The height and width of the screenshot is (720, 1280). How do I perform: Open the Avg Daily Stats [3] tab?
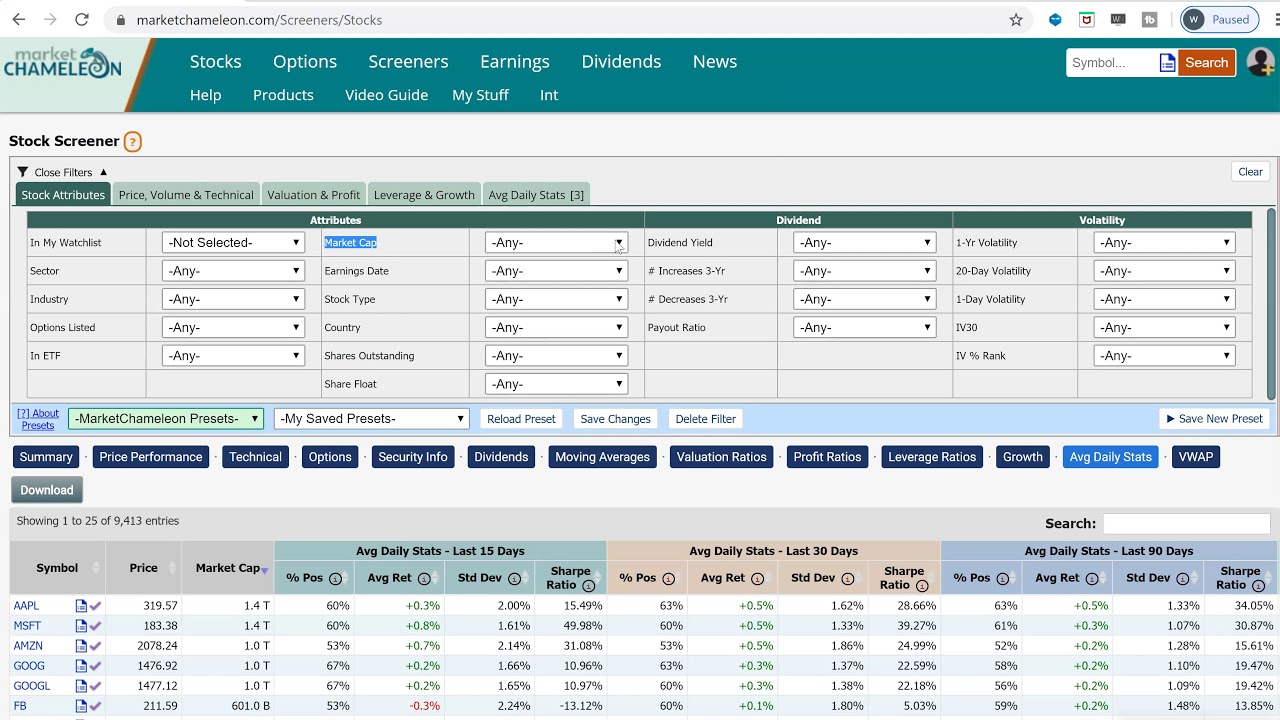(536, 195)
